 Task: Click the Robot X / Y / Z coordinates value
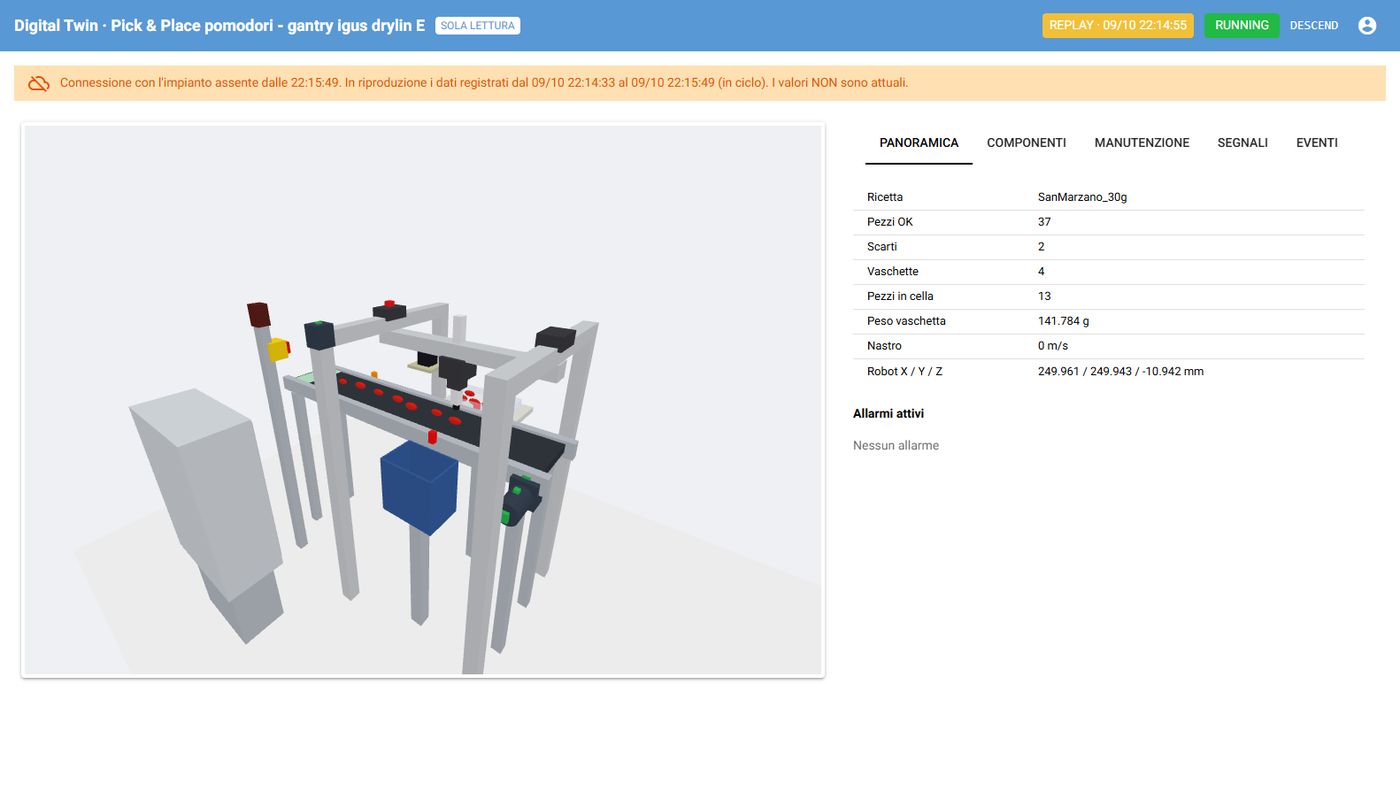1121,371
